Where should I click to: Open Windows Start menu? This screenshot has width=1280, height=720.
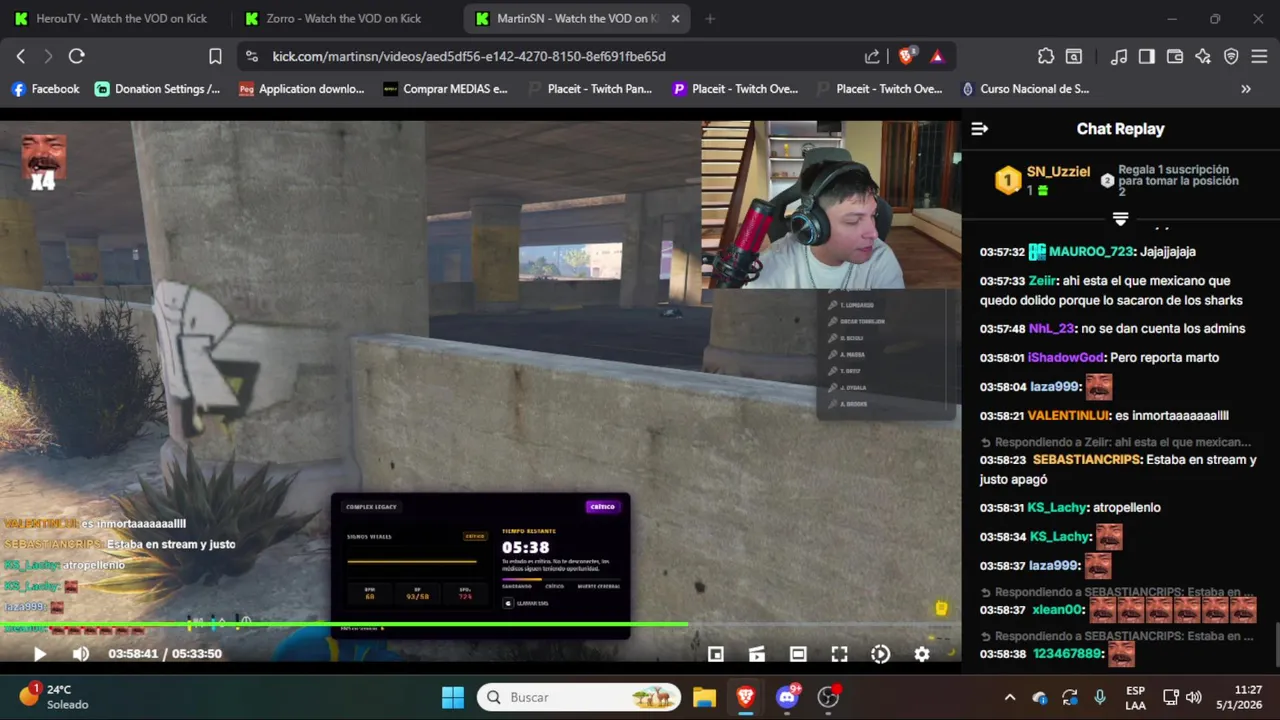(453, 697)
